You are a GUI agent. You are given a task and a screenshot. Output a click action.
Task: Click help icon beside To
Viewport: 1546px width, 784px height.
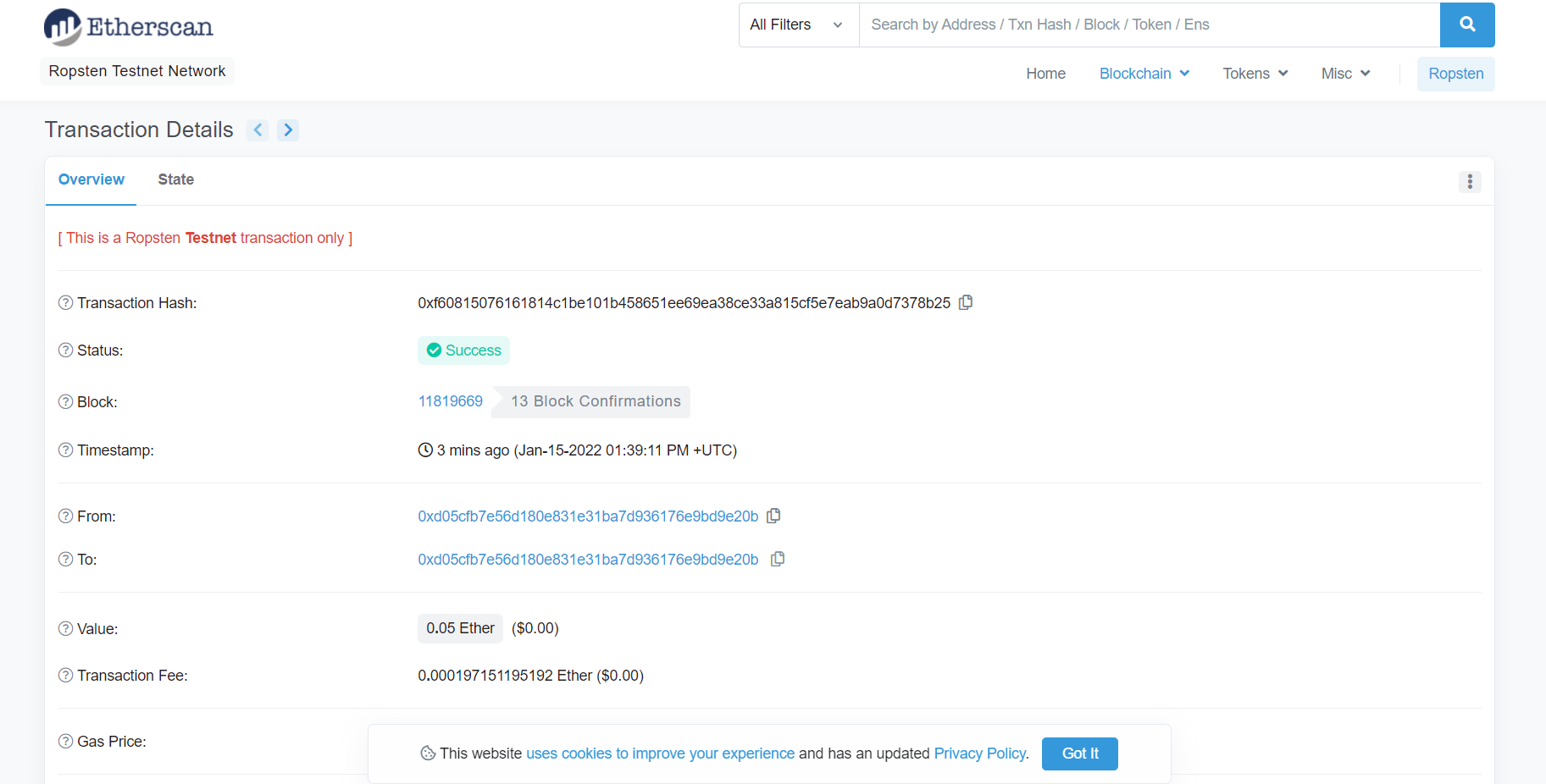point(65,559)
